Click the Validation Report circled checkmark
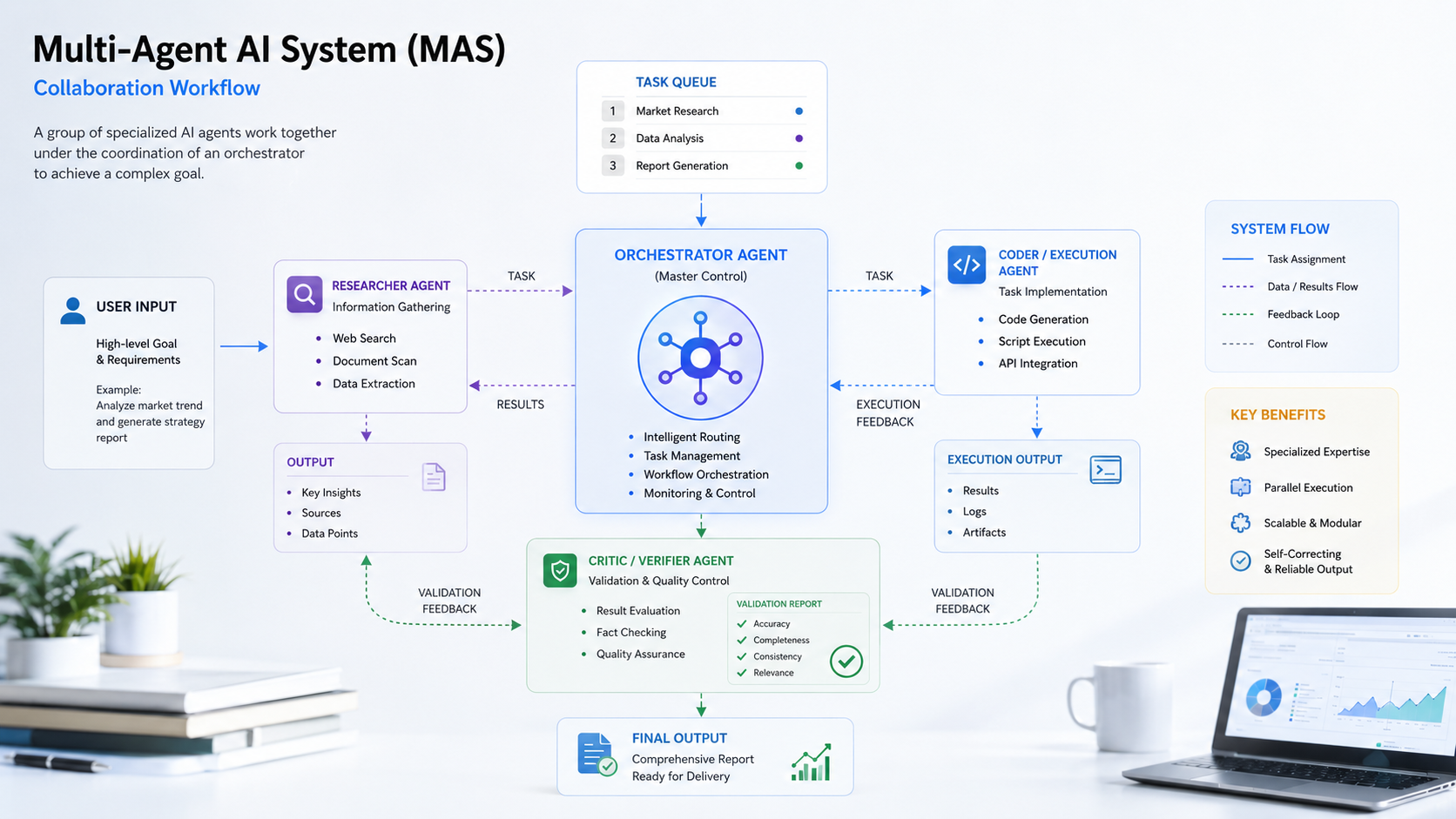Viewport: 1456px width, 819px height. pos(846,661)
